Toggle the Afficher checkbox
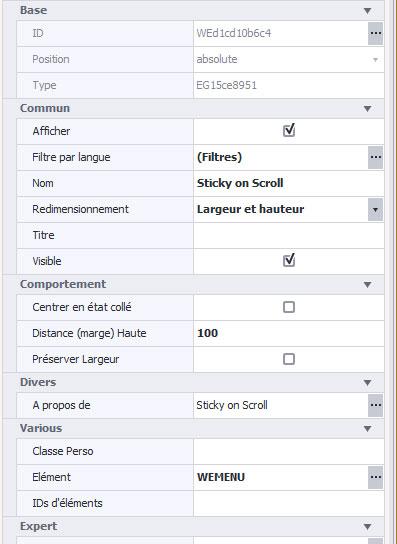The height and width of the screenshot is (544, 397). tap(289, 131)
